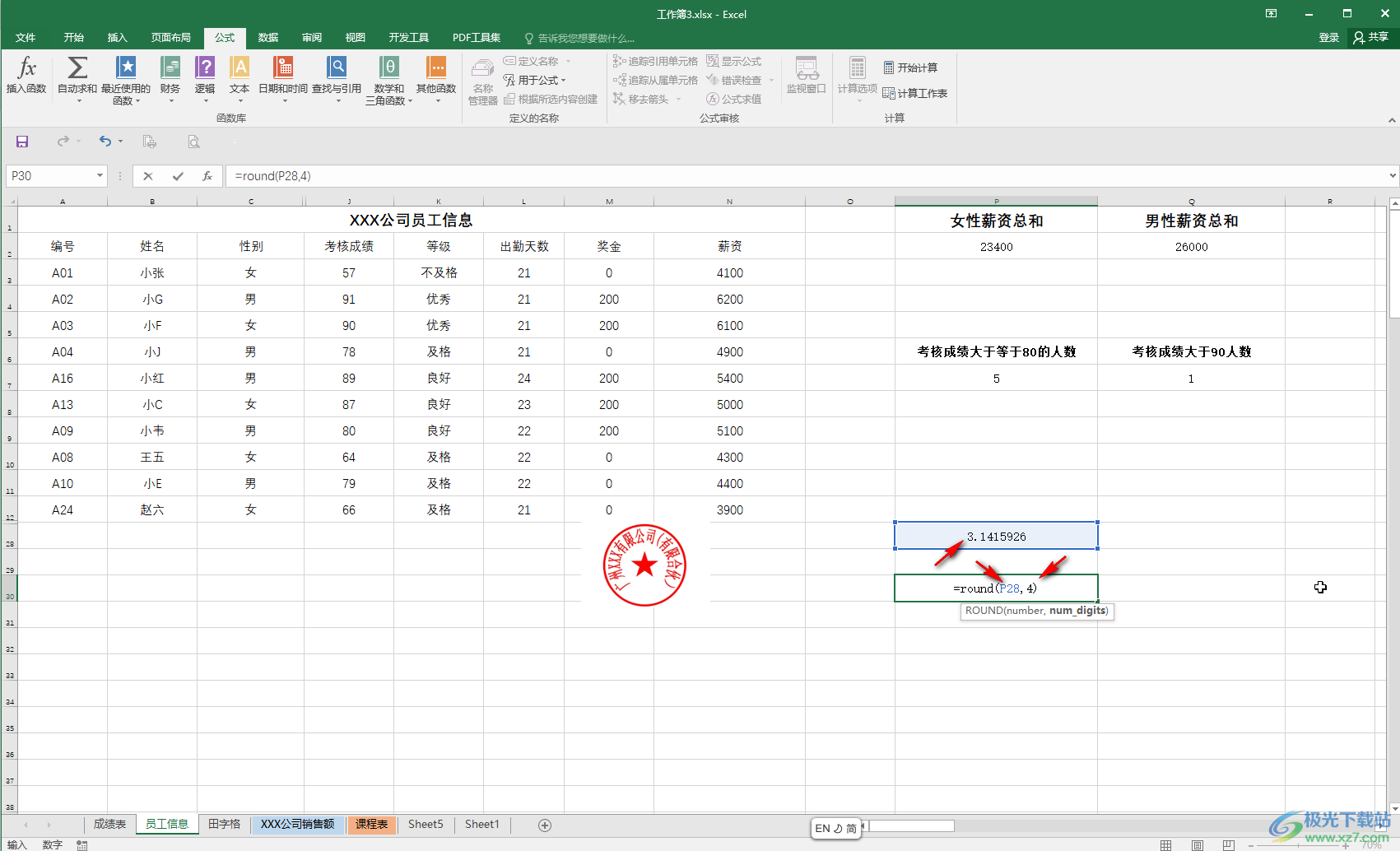
Task: Open the Sheet5 tab
Action: (426, 825)
